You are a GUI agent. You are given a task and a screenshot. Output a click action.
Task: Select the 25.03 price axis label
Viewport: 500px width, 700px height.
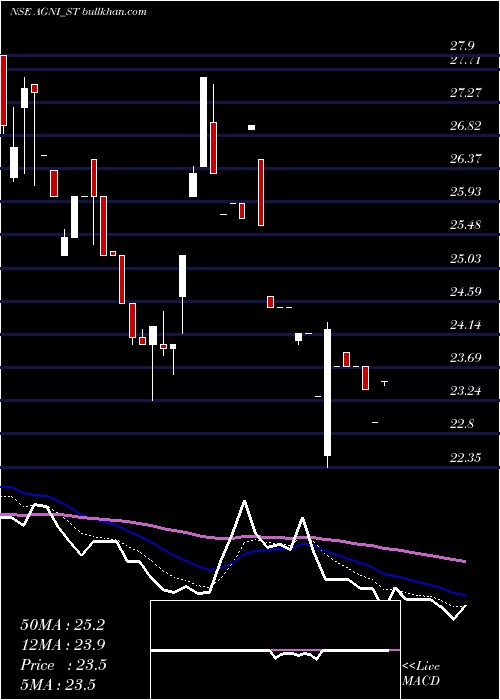coord(466,259)
